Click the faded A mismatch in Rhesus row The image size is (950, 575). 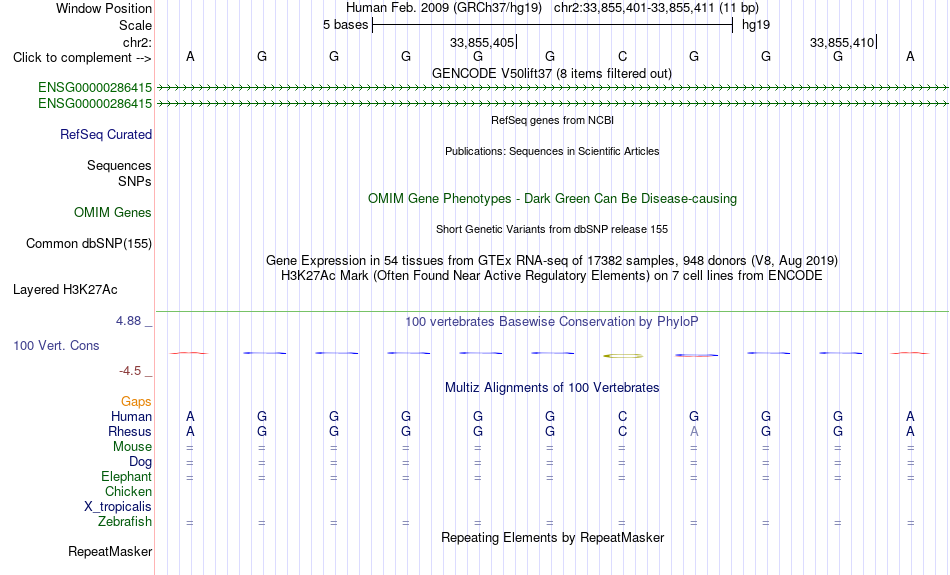coord(694,431)
